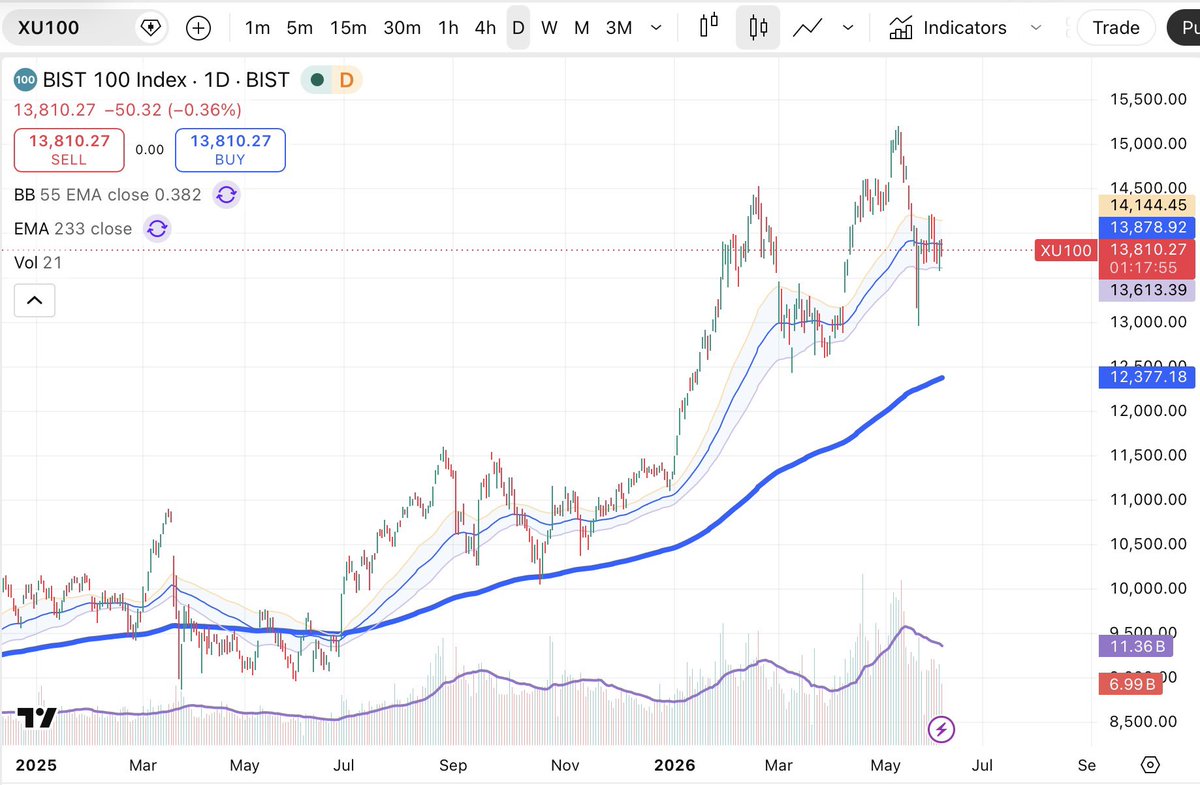Open the Indicators menu
Screen dimensions: 1200x785
coord(948,28)
